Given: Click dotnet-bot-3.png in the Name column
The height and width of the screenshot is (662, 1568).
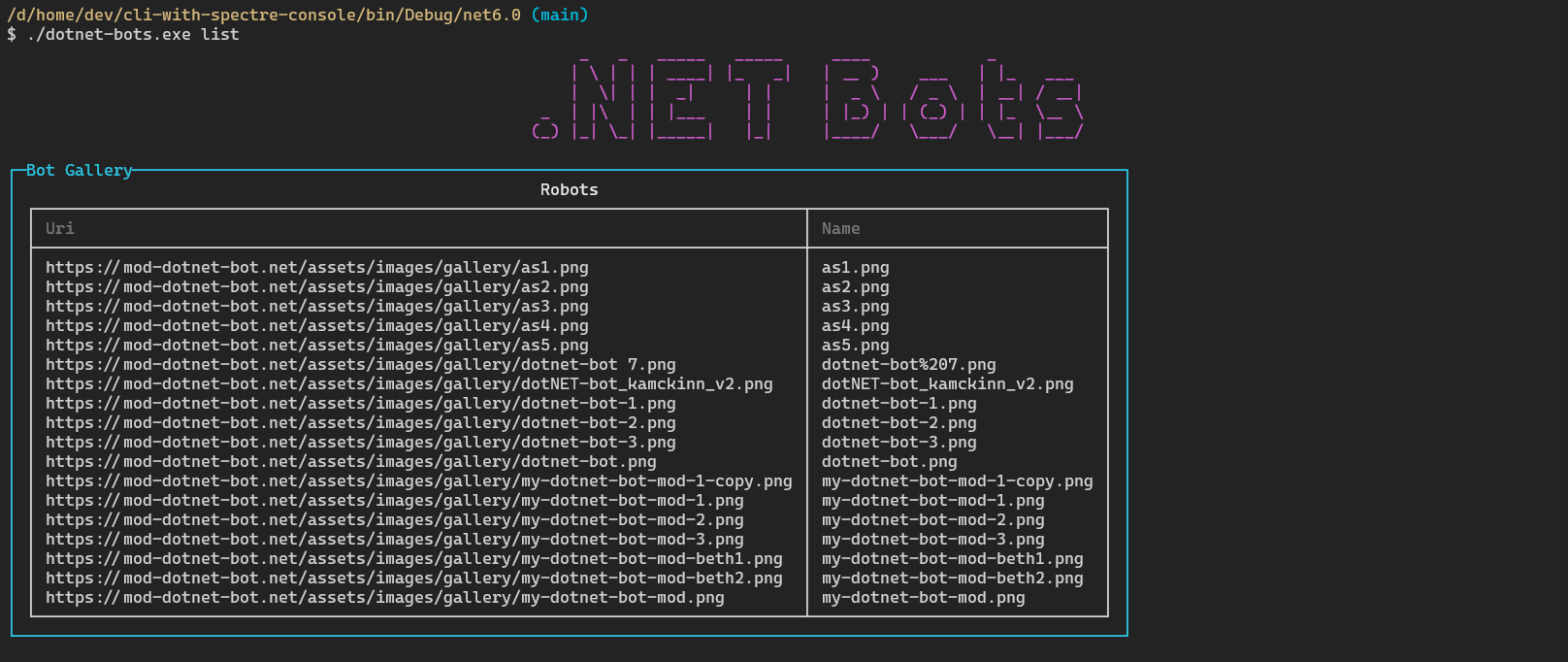Looking at the screenshot, I should pos(899,442).
